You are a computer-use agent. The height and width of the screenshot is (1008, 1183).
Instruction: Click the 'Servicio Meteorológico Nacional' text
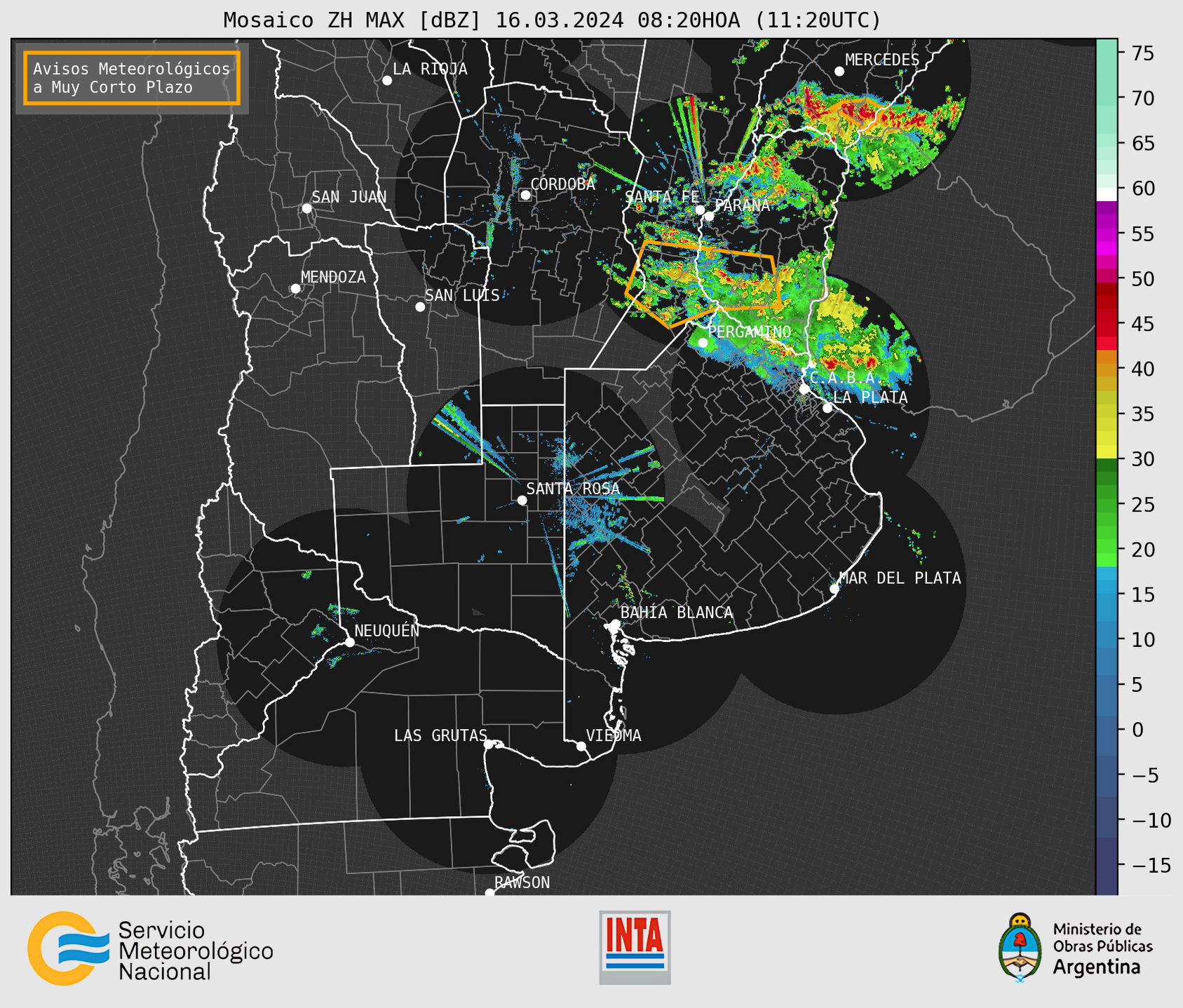(196, 951)
